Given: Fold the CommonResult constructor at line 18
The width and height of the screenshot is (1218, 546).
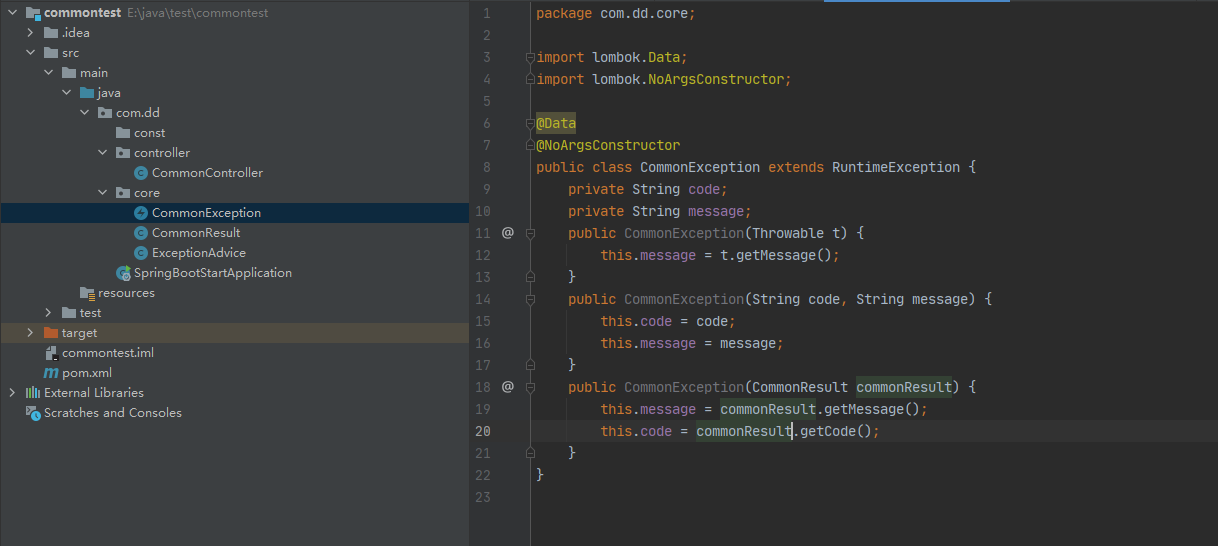Looking at the screenshot, I should click(x=531, y=387).
